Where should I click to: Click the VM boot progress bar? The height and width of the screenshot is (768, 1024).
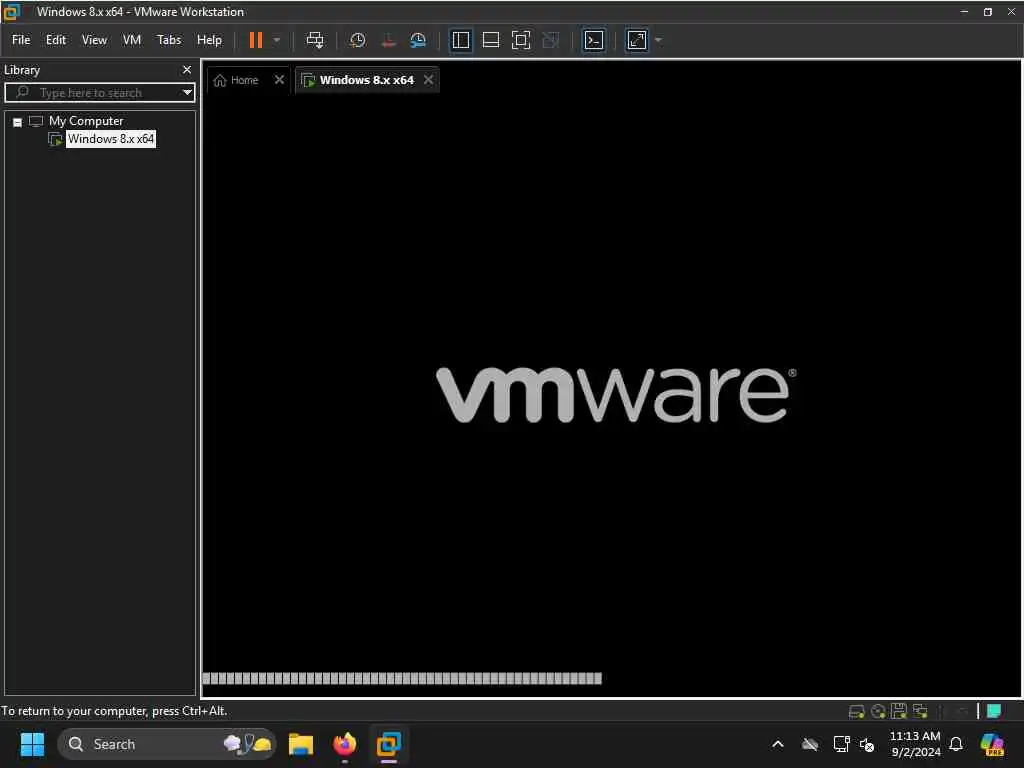(x=402, y=679)
